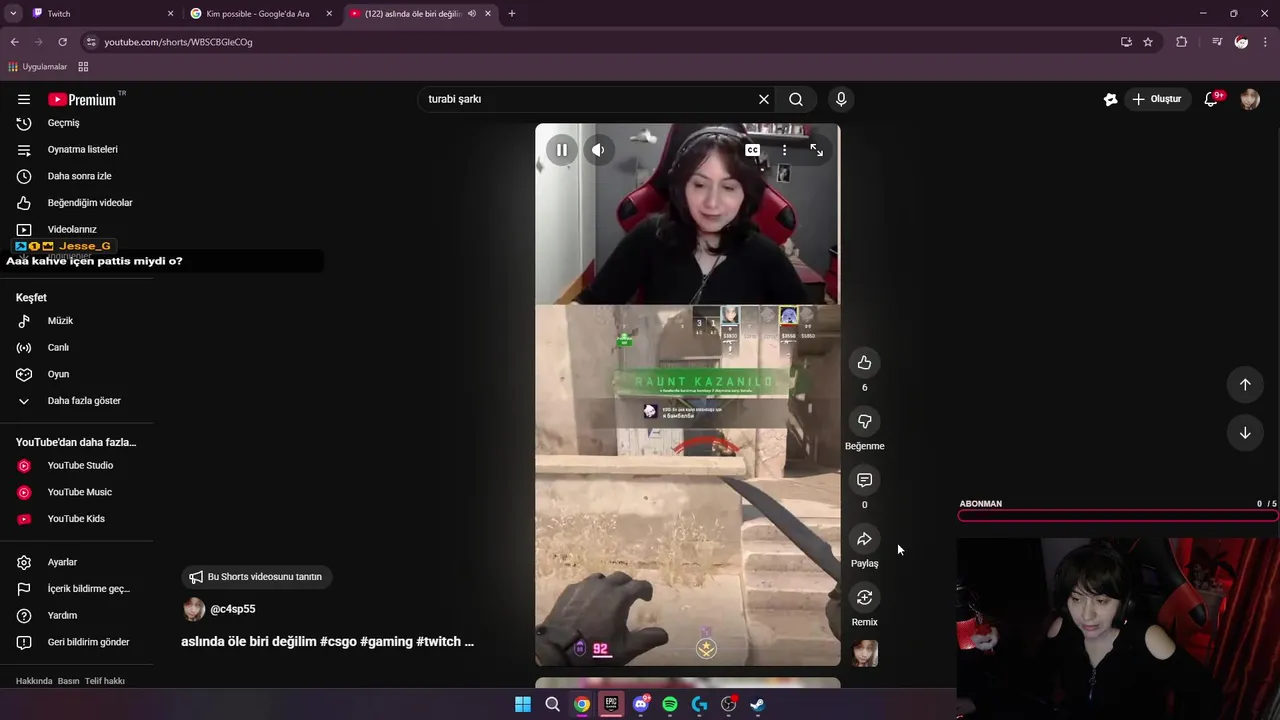Go back in browser history
This screenshot has width=1280, height=720.
14,42
